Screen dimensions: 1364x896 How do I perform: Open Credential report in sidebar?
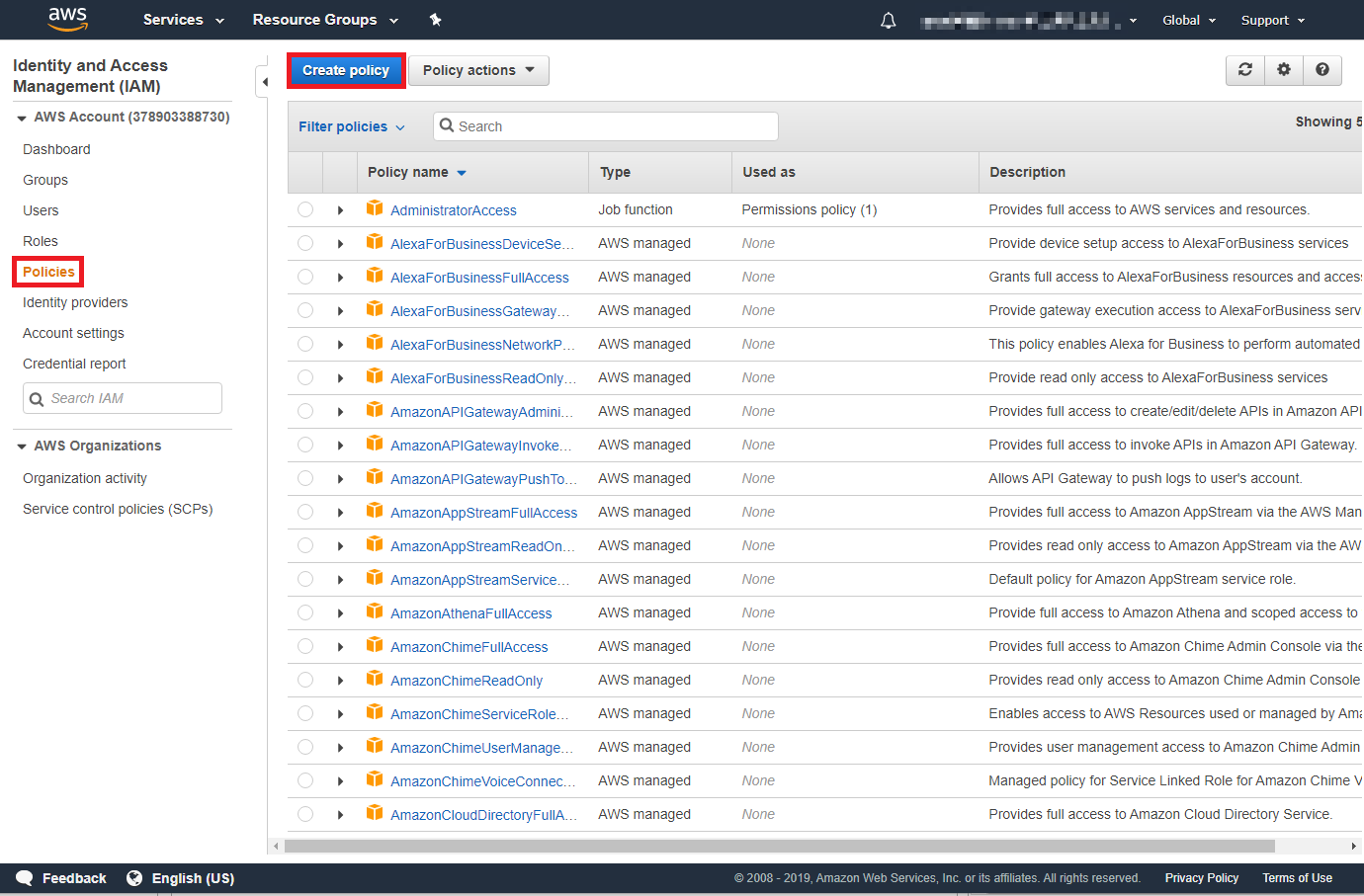[x=74, y=364]
